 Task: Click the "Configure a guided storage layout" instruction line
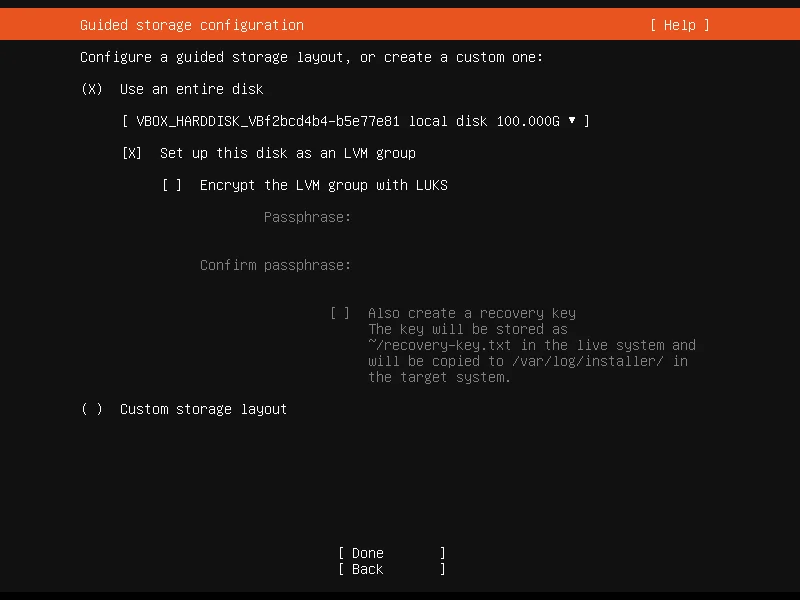(311, 57)
